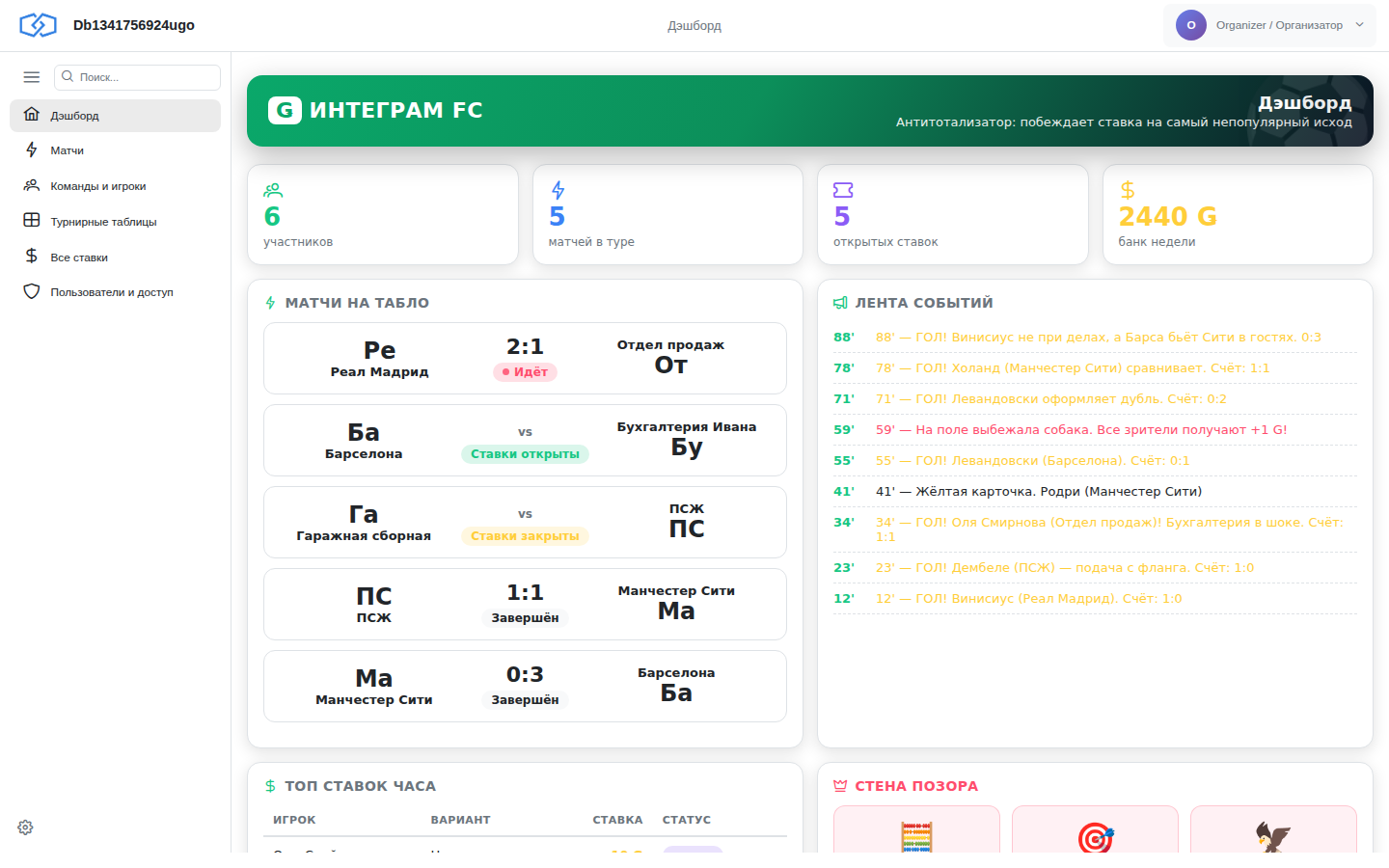Image resolution: width=1389 pixels, height=868 pixels.
Task: Open the Гаражная сборная vs ПСЖ match card
Action: (525, 522)
